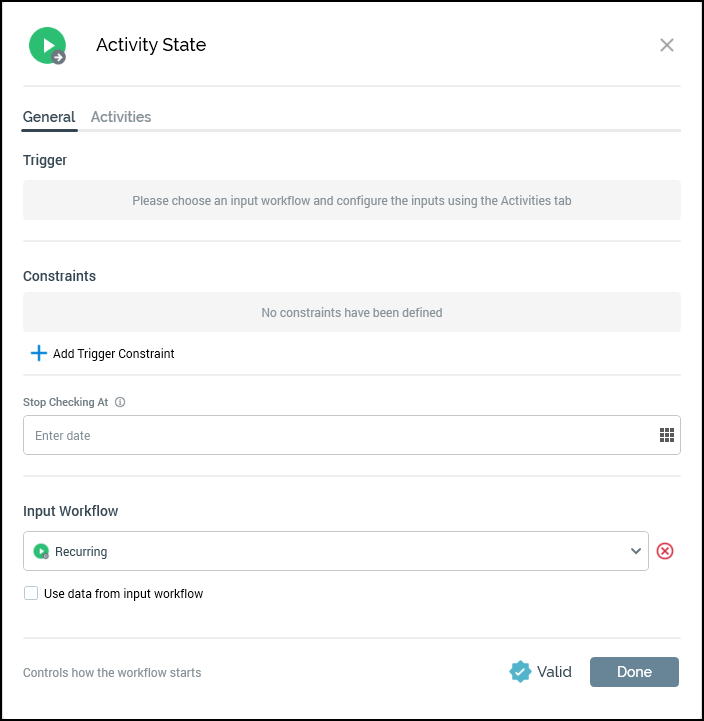Click the Valid status label text
The image size is (704, 721).
point(554,672)
